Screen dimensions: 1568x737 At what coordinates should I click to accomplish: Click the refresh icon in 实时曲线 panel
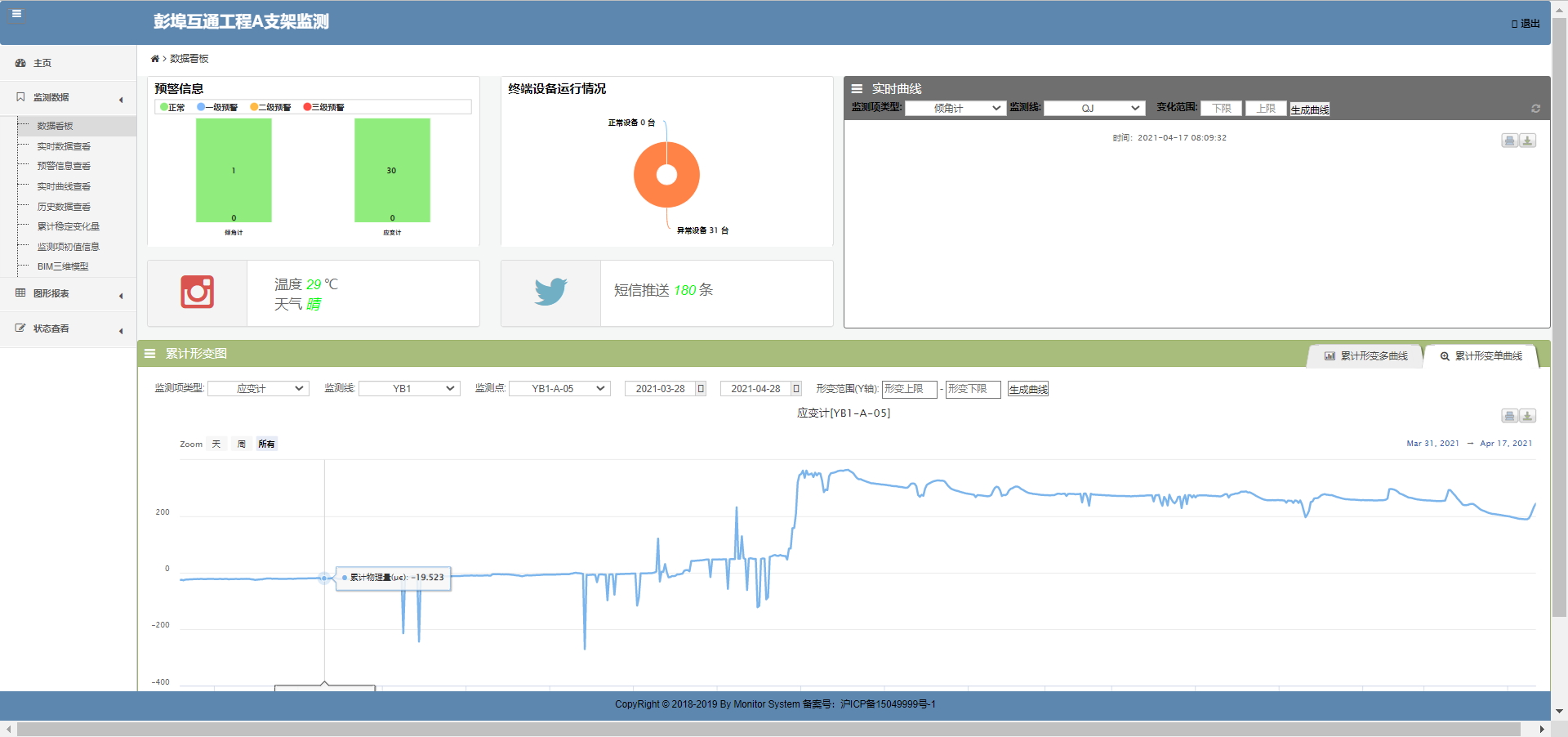(1535, 109)
